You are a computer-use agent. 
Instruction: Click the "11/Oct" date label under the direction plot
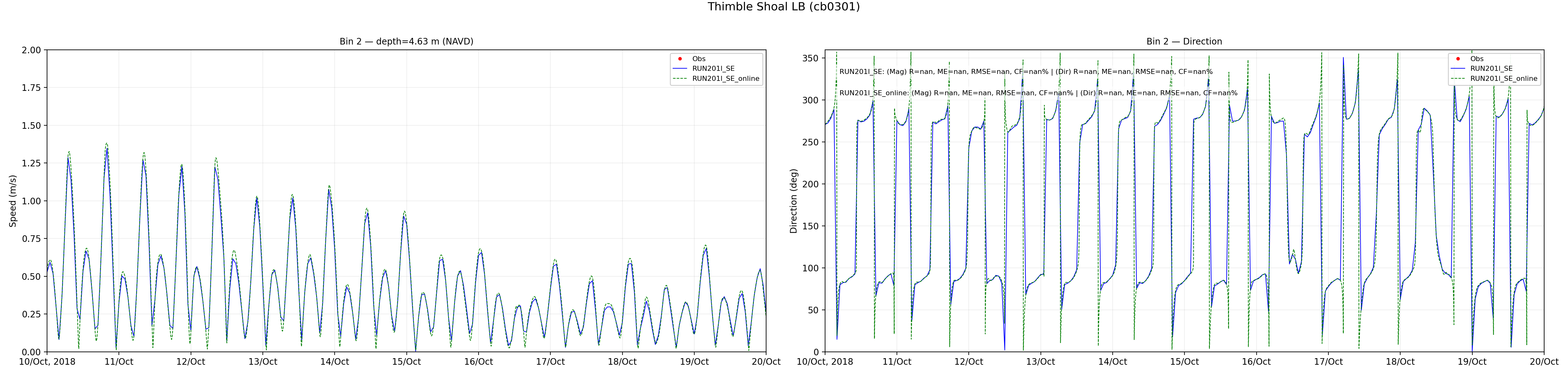click(x=897, y=362)
